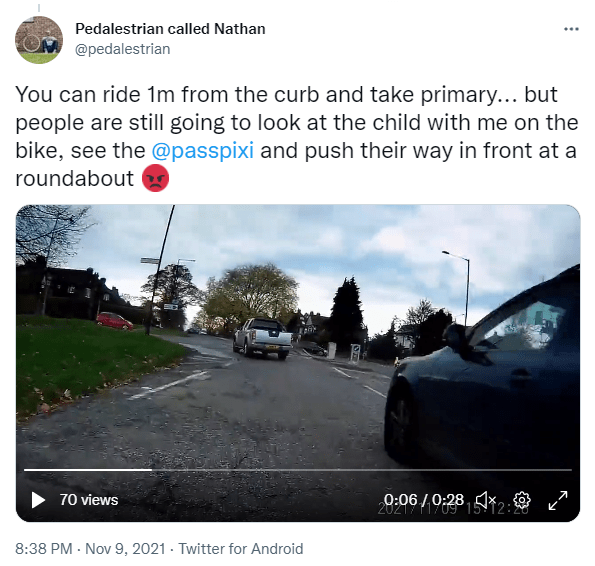Click display name Pedalestrian called Nathan
The image size is (595, 566).
pos(170,29)
